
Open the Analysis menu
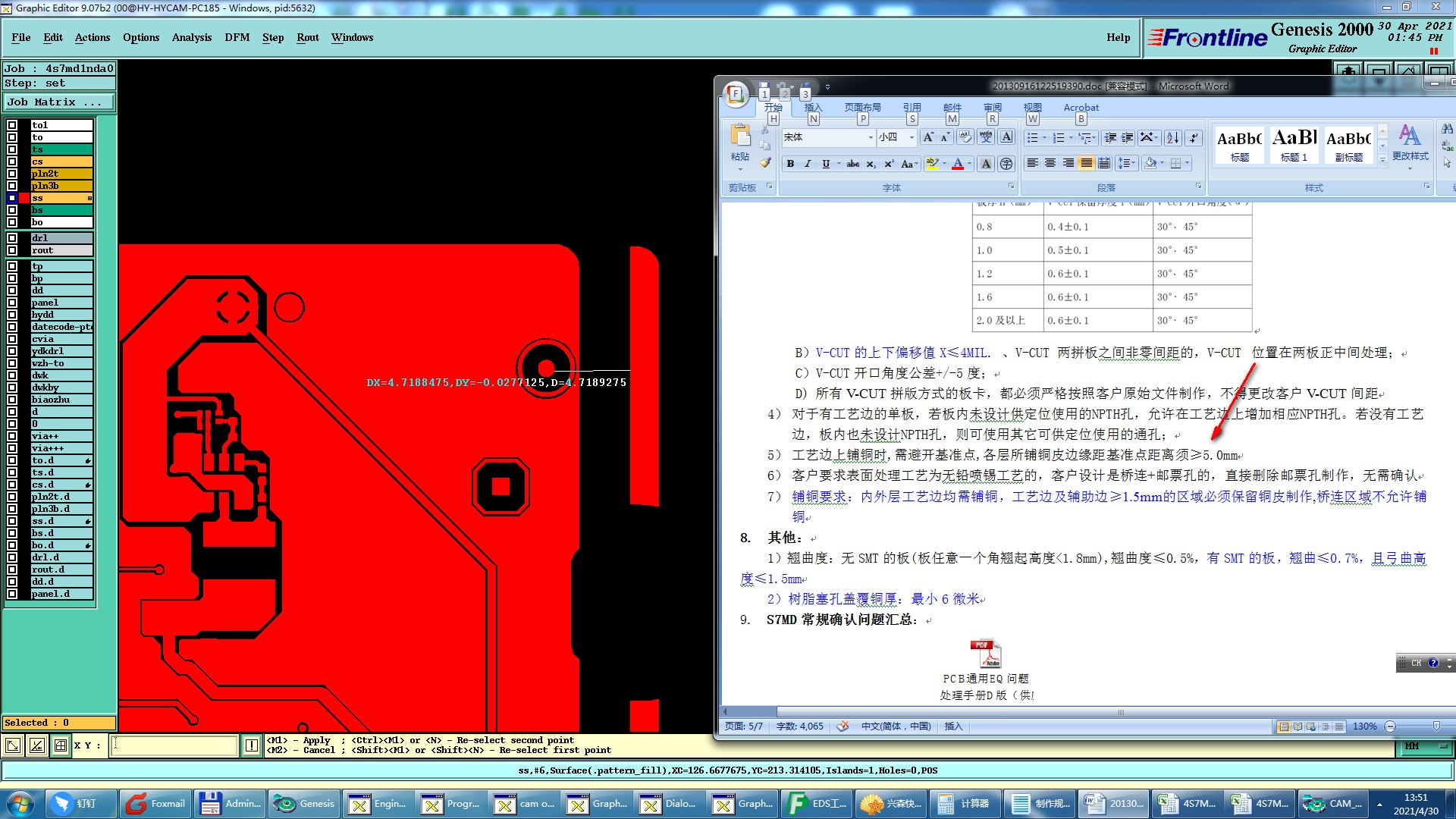(191, 37)
